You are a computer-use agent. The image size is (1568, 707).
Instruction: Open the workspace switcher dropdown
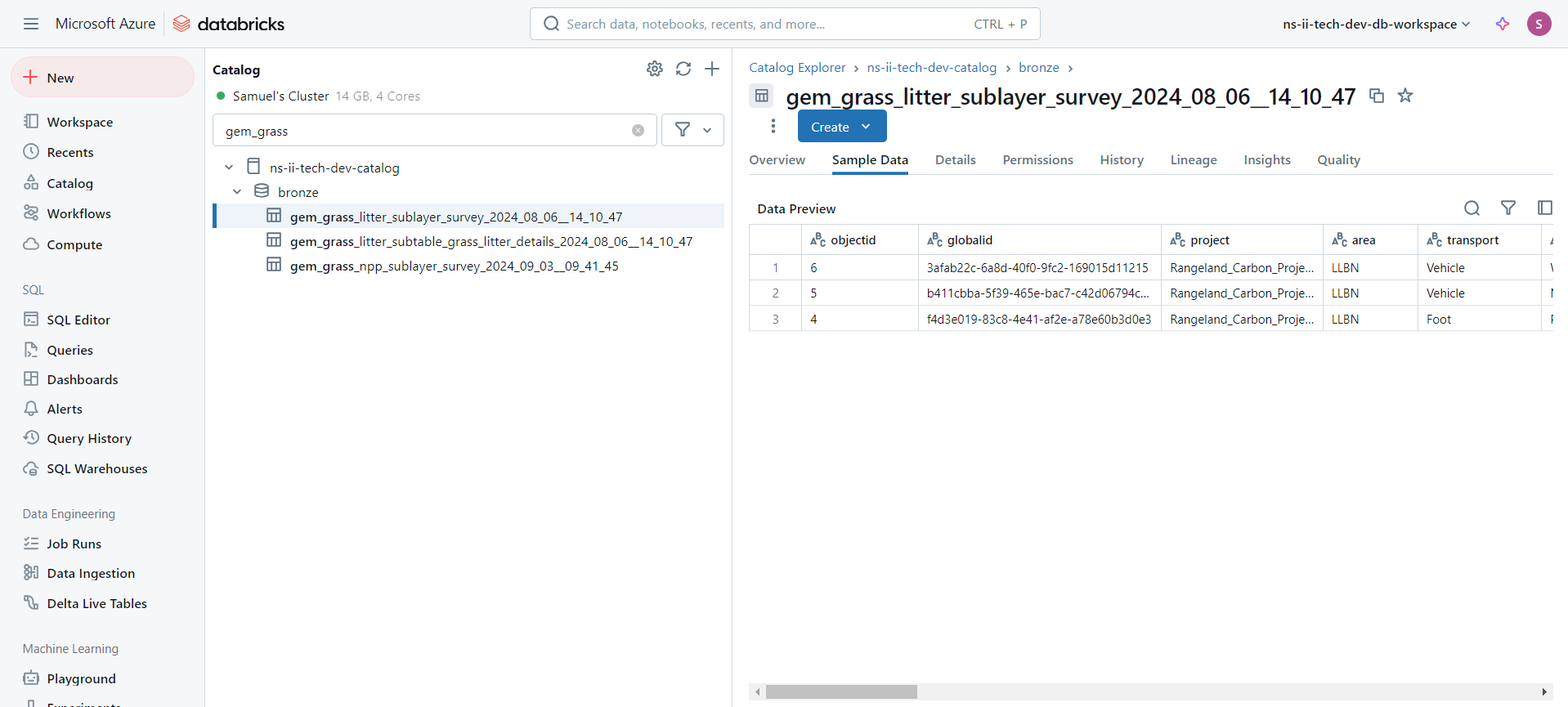point(1377,24)
